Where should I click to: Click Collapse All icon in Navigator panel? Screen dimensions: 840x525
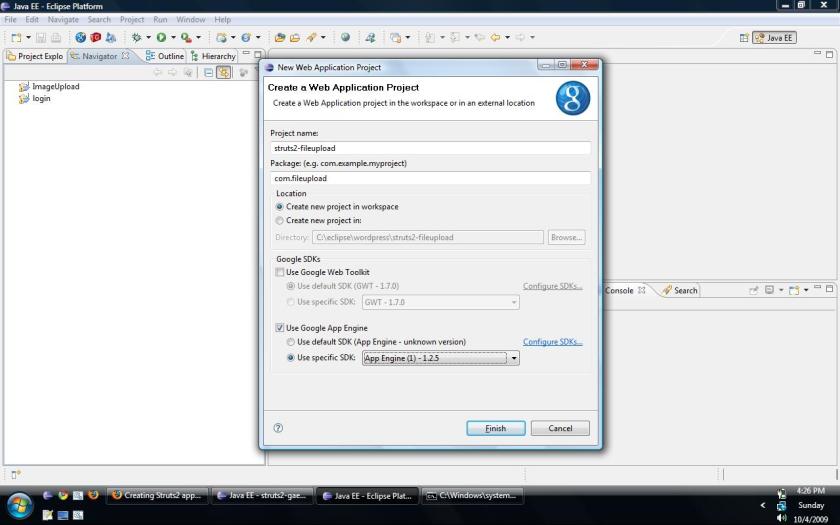coord(208,72)
